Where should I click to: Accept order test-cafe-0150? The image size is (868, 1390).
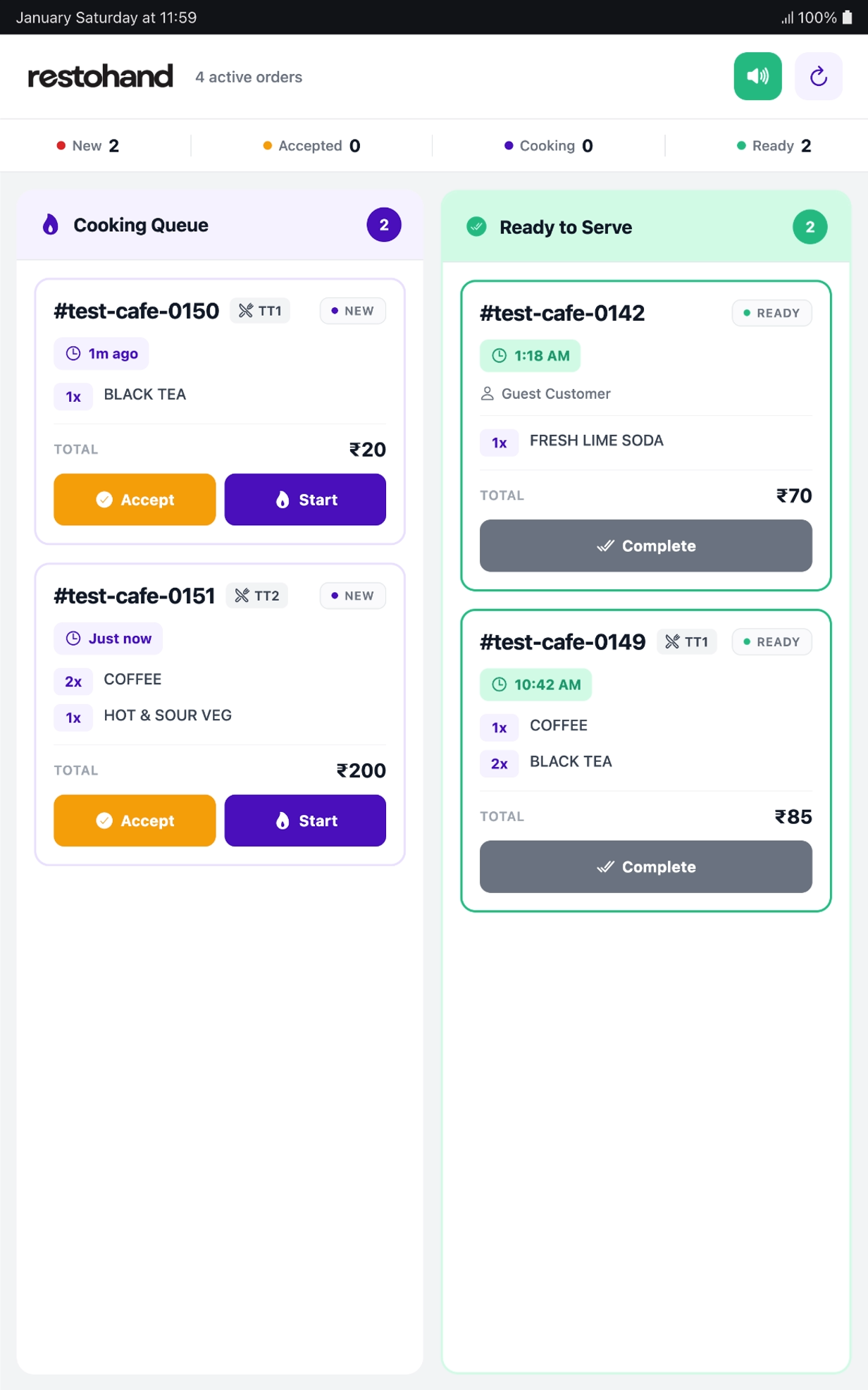[134, 499]
